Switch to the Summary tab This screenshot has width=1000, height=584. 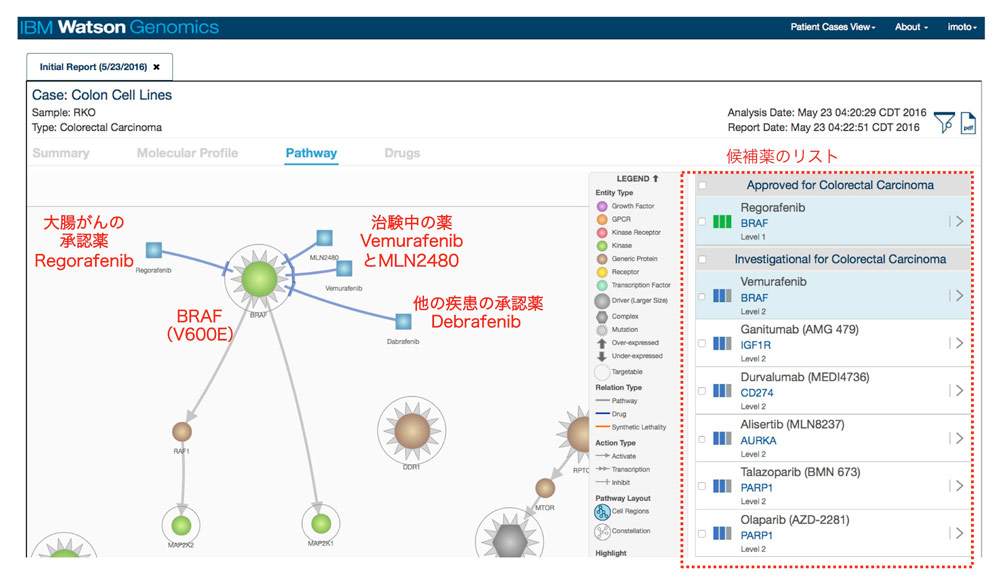tap(61, 153)
